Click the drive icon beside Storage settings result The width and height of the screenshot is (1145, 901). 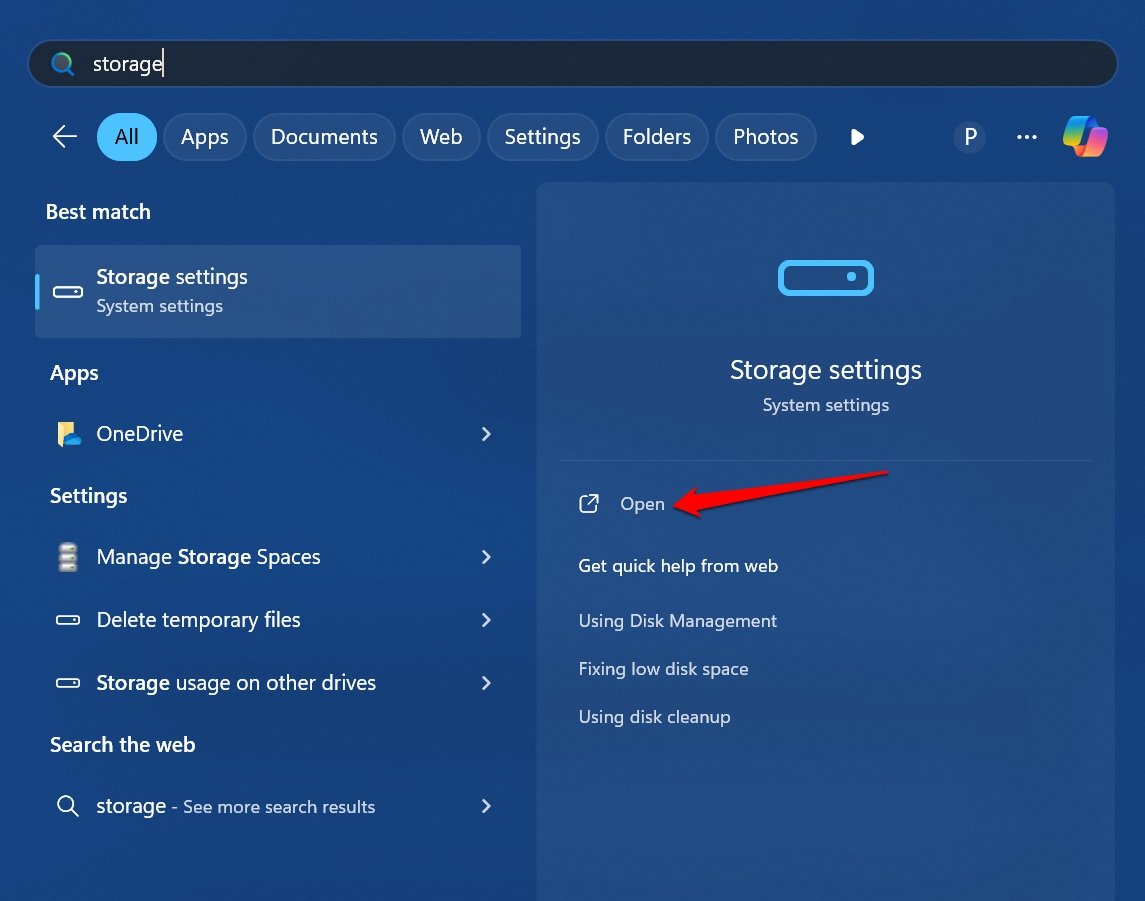68,292
